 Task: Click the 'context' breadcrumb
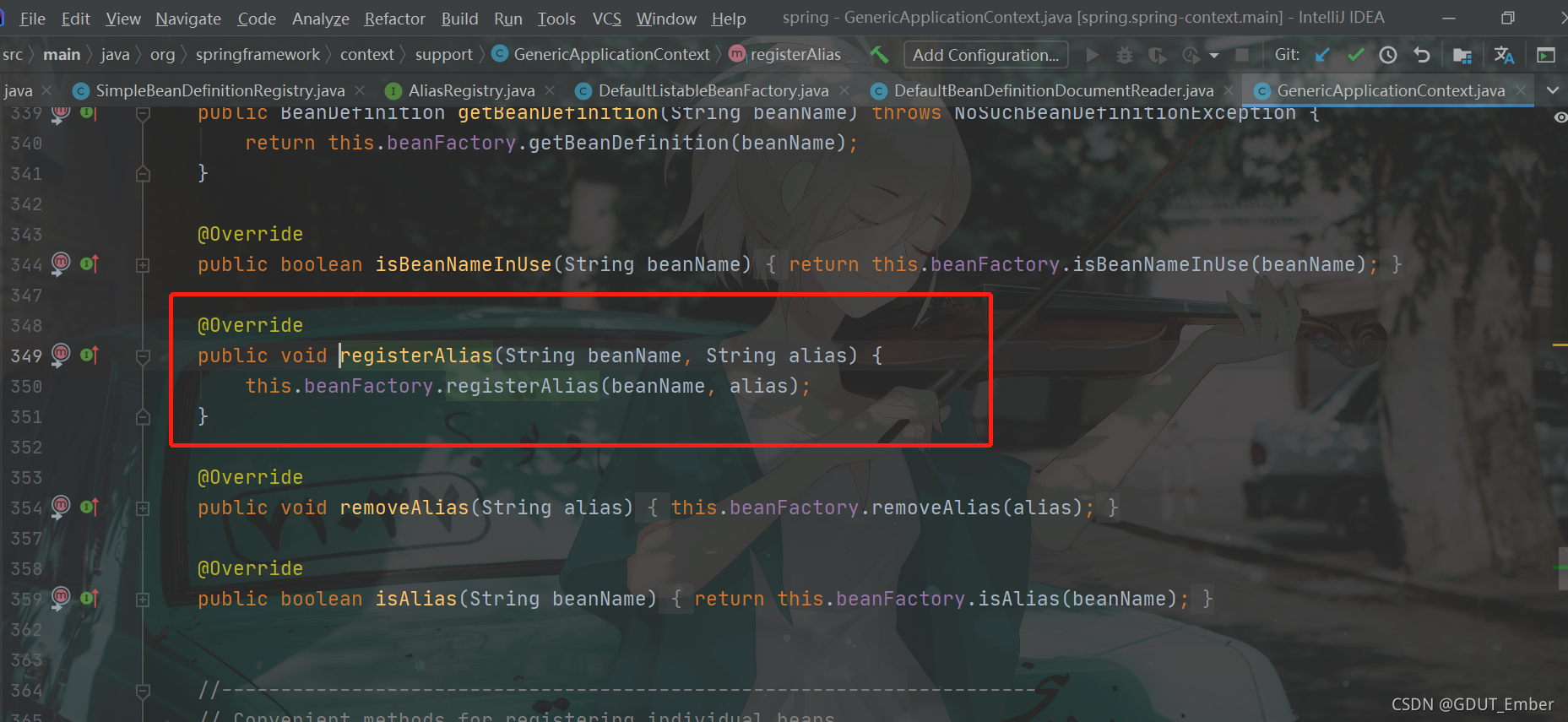[366, 55]
